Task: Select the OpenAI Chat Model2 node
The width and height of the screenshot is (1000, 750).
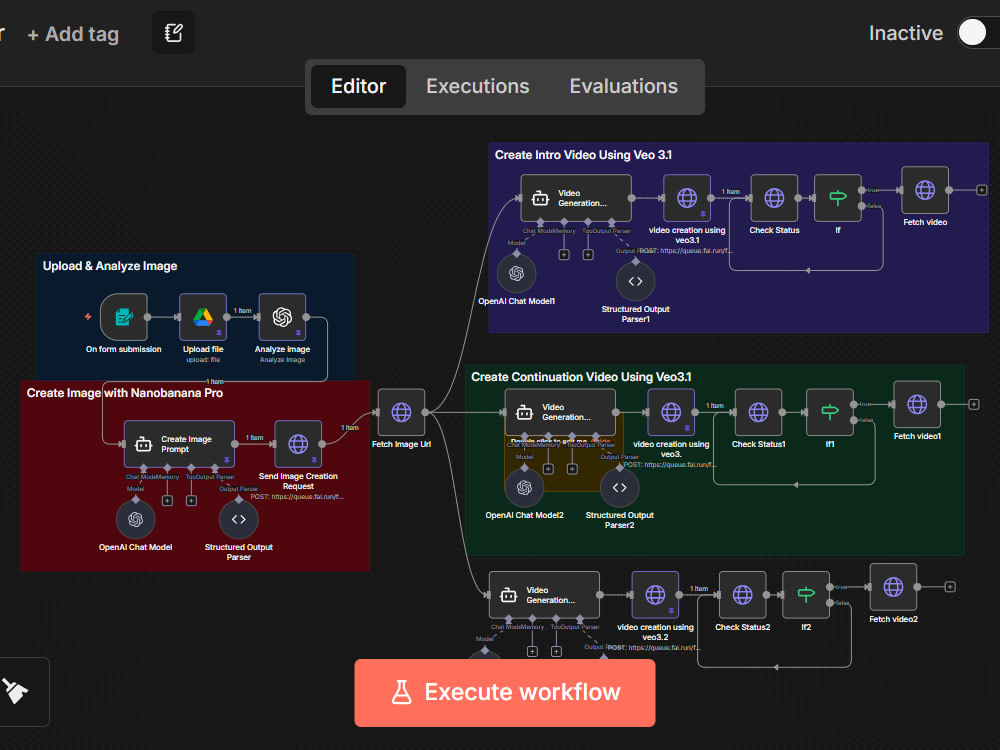Action: (524, 488)
